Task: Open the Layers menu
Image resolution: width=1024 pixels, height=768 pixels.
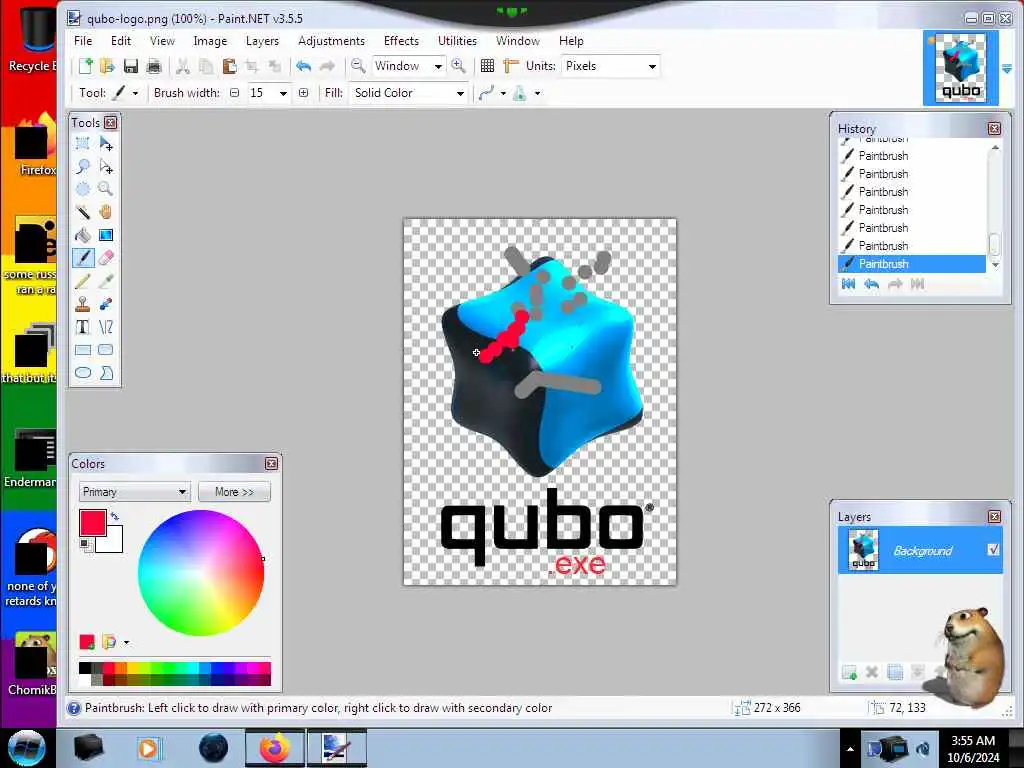Action: 263,40
